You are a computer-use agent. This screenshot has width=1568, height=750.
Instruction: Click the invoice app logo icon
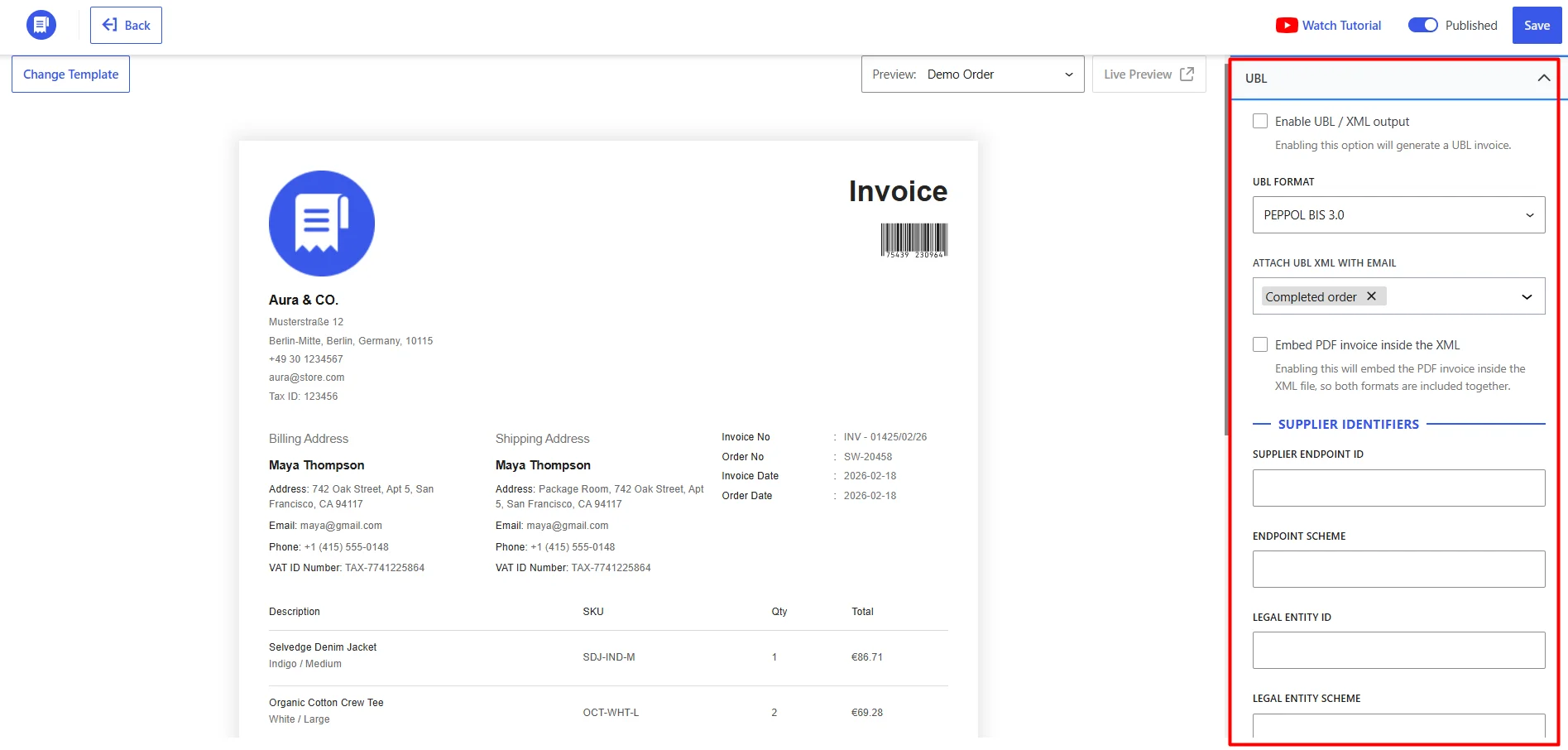(41, 25)
